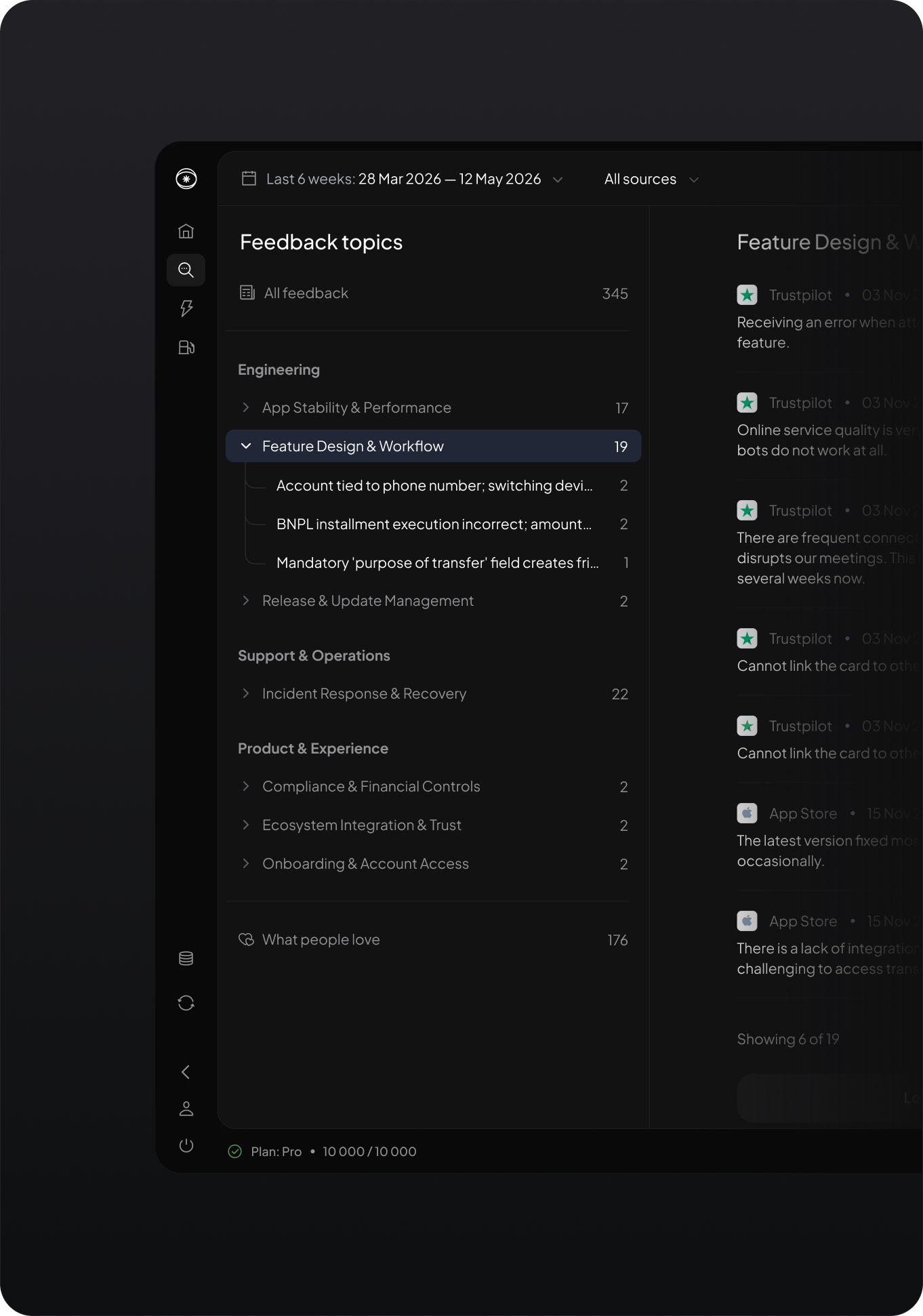Open the document-with-refresh sidebar icon
The width and height of the screenshot is (923, 1316).
[x=186, y=347]
